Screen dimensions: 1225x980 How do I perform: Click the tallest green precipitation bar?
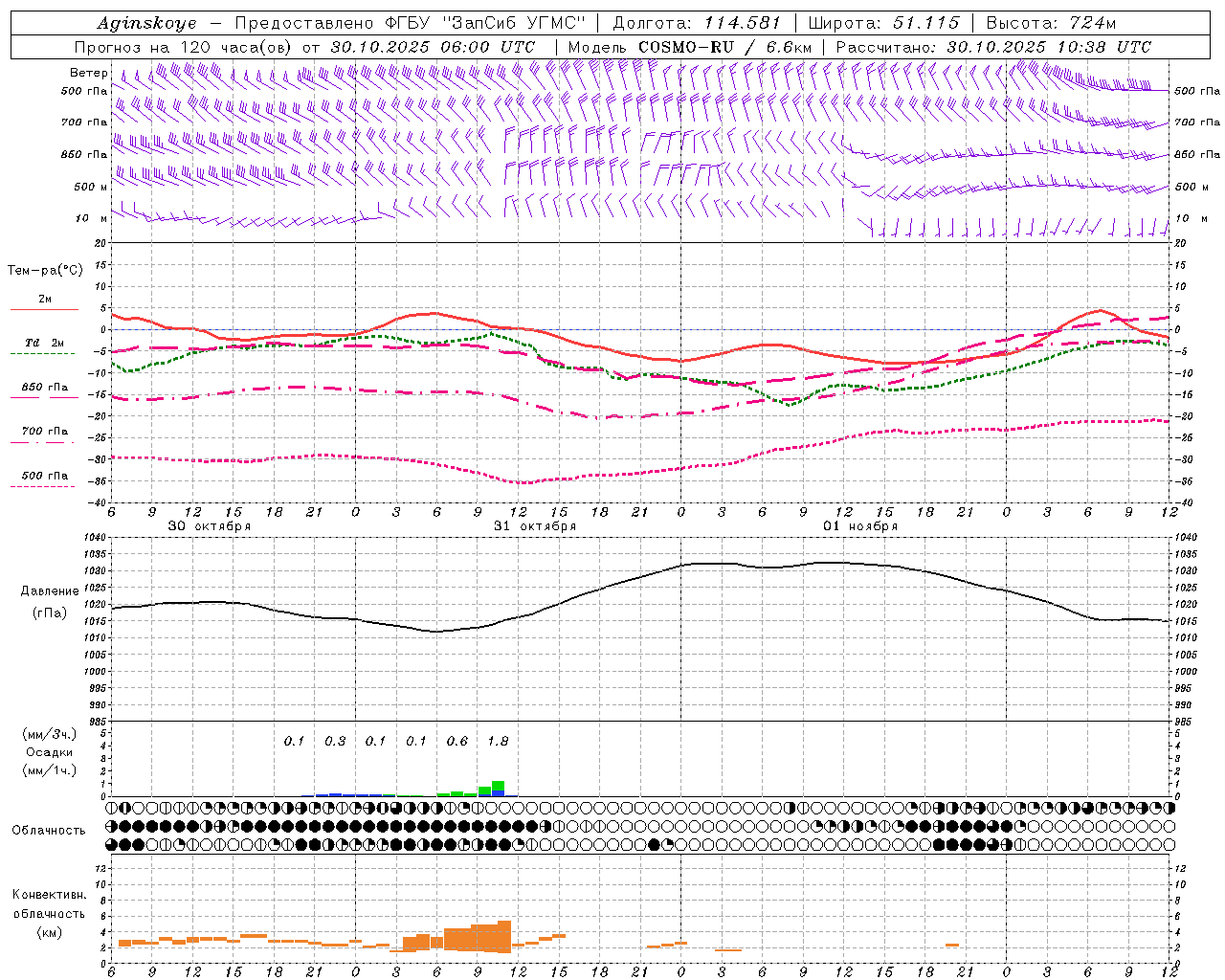point(499,786)
